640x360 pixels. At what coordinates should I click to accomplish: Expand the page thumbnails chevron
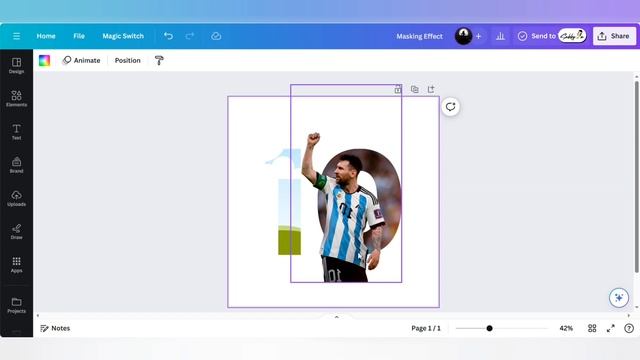(x=337, y=317)
